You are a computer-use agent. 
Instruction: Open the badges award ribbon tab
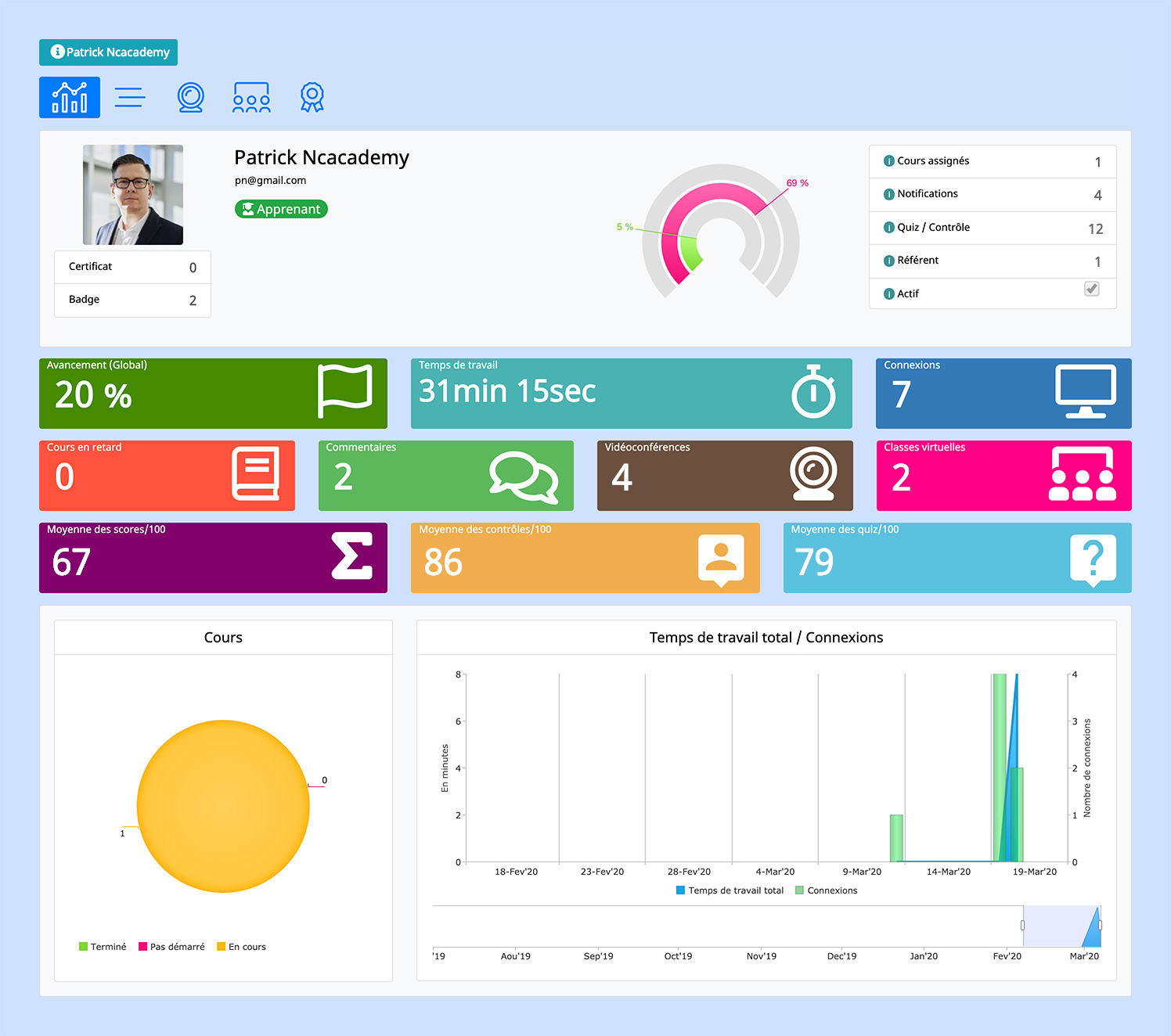[312, 98]
